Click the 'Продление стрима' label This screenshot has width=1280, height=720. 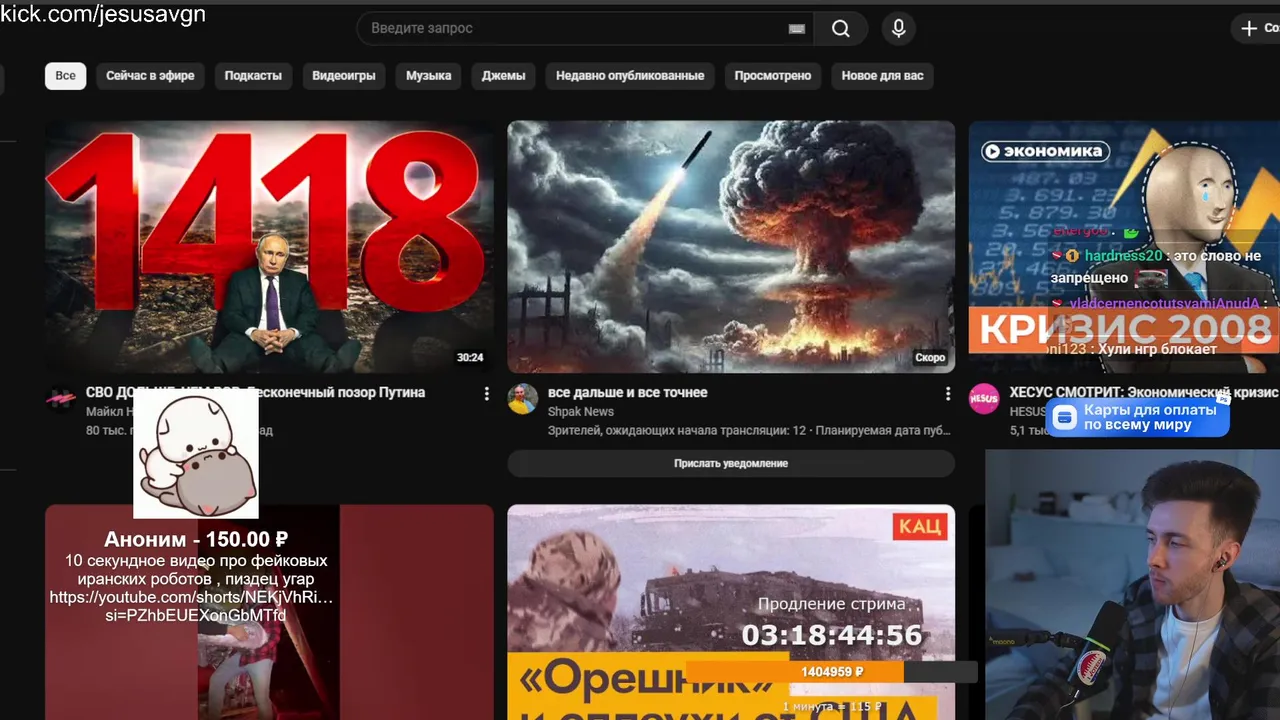[832, 604]
